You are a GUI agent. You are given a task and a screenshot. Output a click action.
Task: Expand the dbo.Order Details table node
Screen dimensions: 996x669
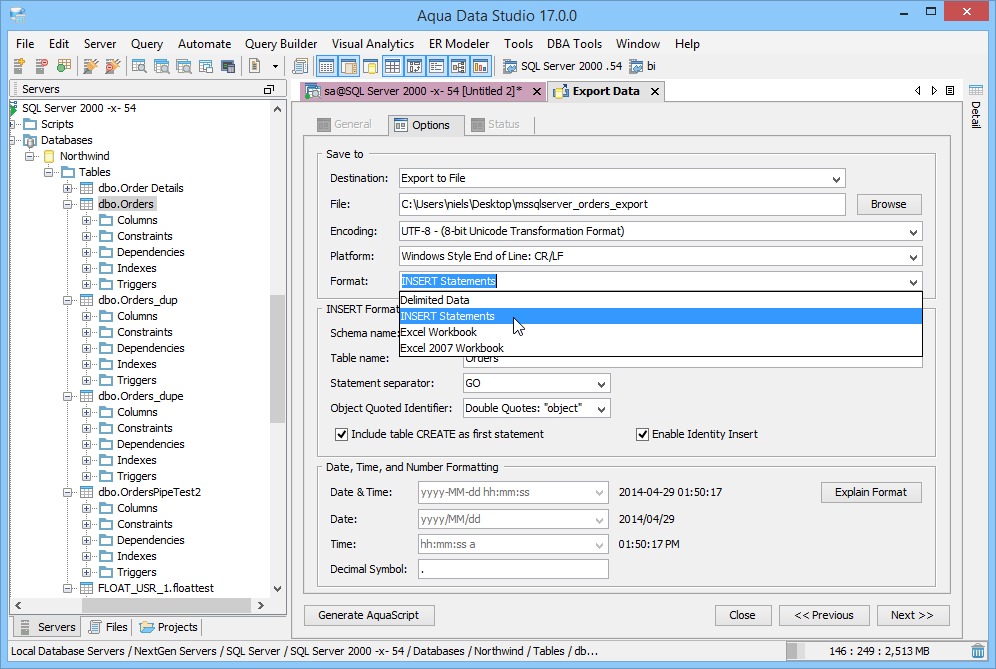67,188
